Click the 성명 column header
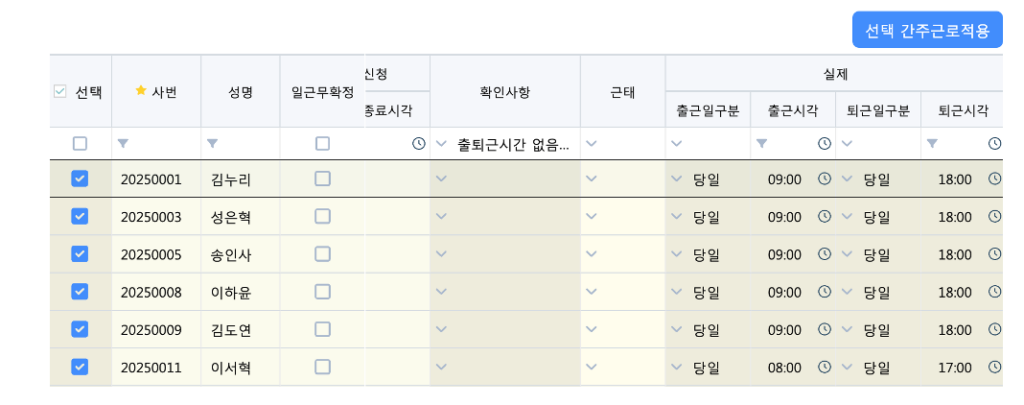 click(x=240, y=92)
